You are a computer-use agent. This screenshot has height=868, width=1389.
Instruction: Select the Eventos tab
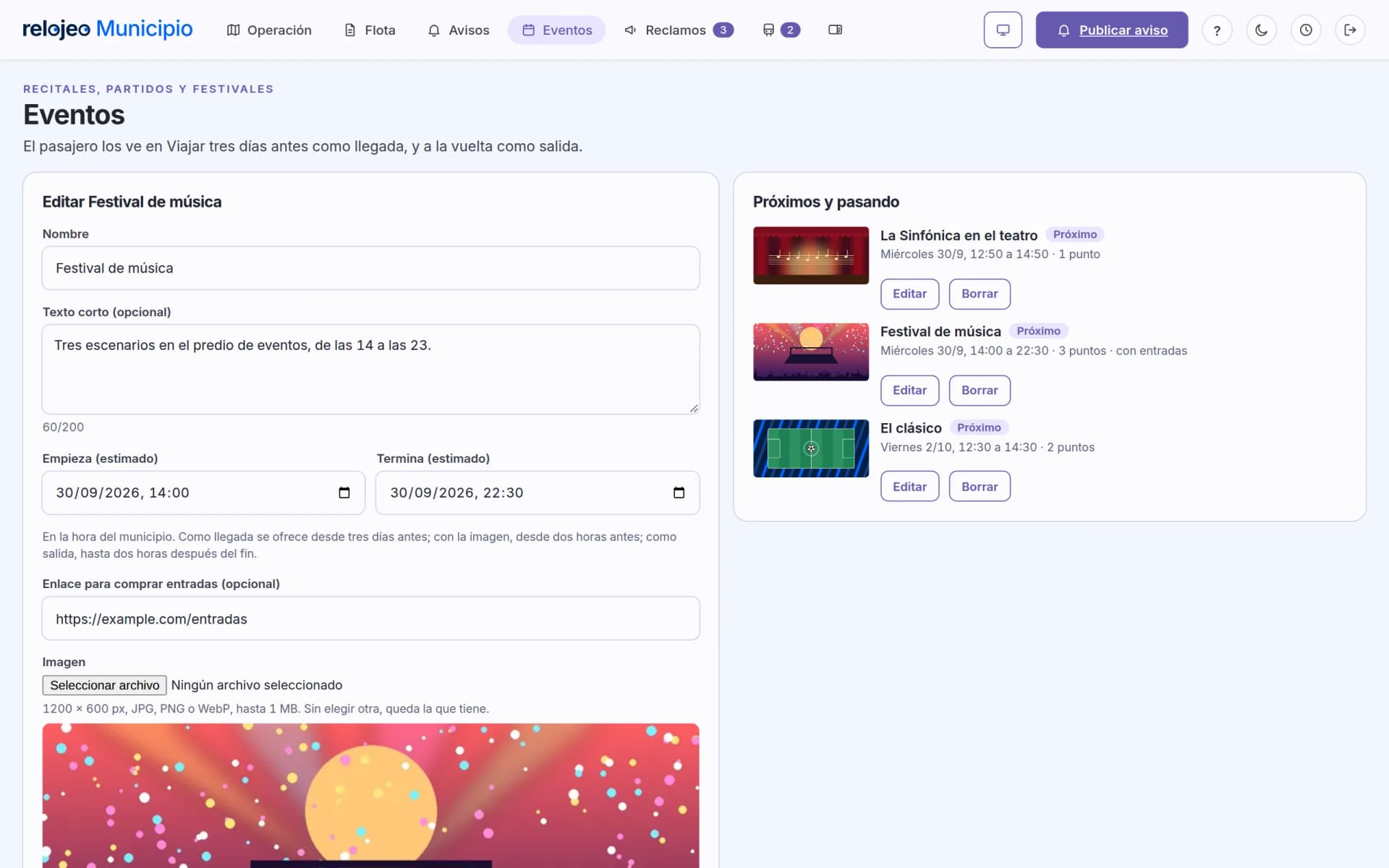pyautogui.click(x=557, y=30)
